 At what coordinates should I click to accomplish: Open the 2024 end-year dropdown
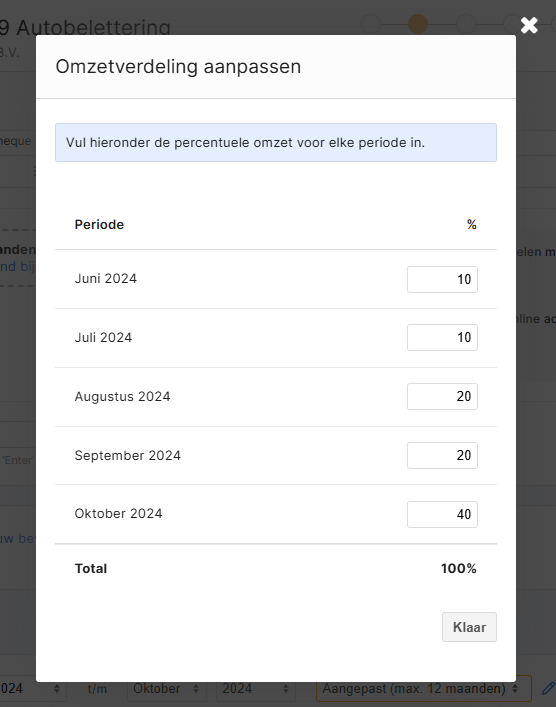(255, 689)
